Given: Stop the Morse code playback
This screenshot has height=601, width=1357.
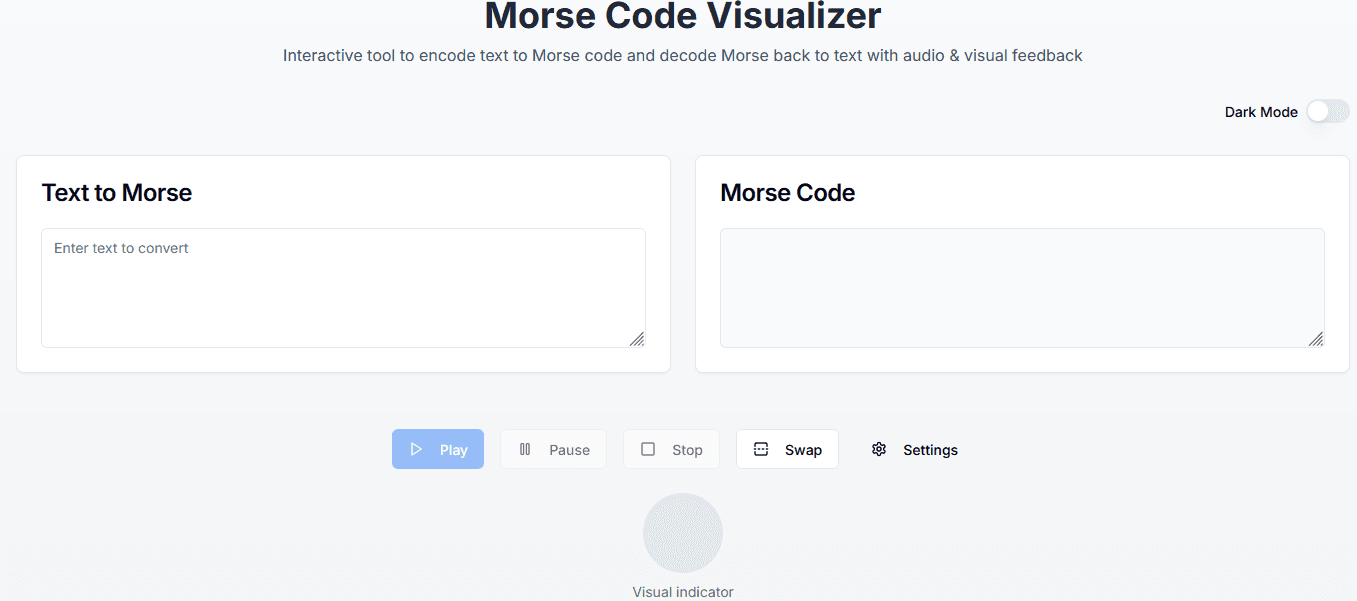Looking at the screenshot, I should tap(671, 449).
